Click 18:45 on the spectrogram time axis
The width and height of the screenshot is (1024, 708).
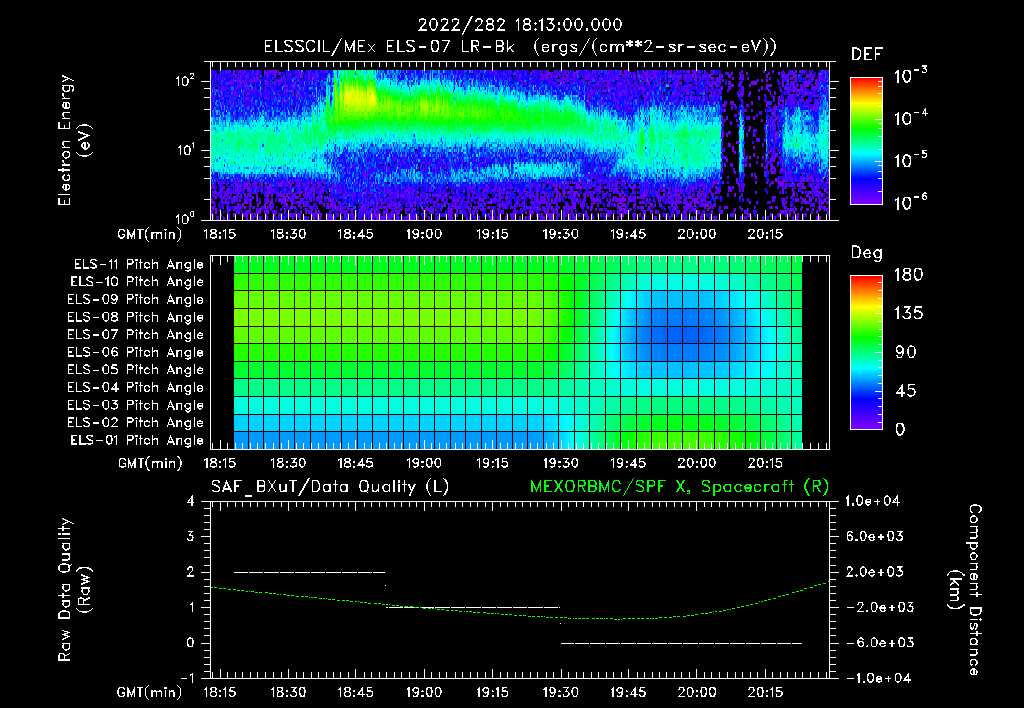(355, 234)
